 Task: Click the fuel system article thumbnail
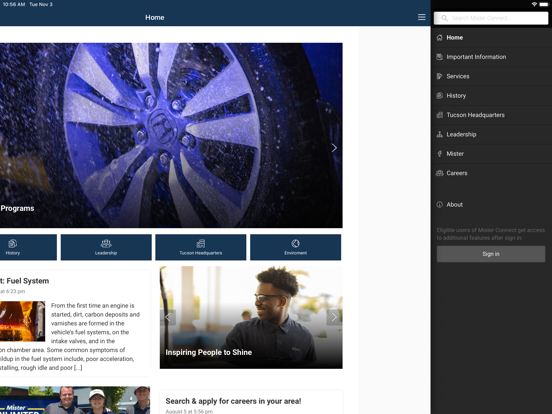point(22,321)
